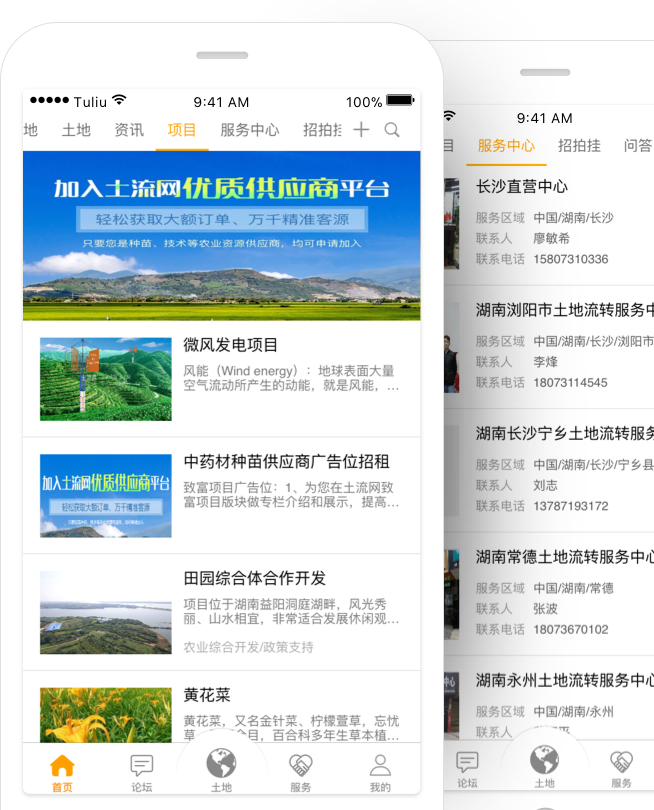Open 黄花菜 flower thumbnail image
Image resolution: width=654 pixels, height=810 pixels.
(106, 715)
